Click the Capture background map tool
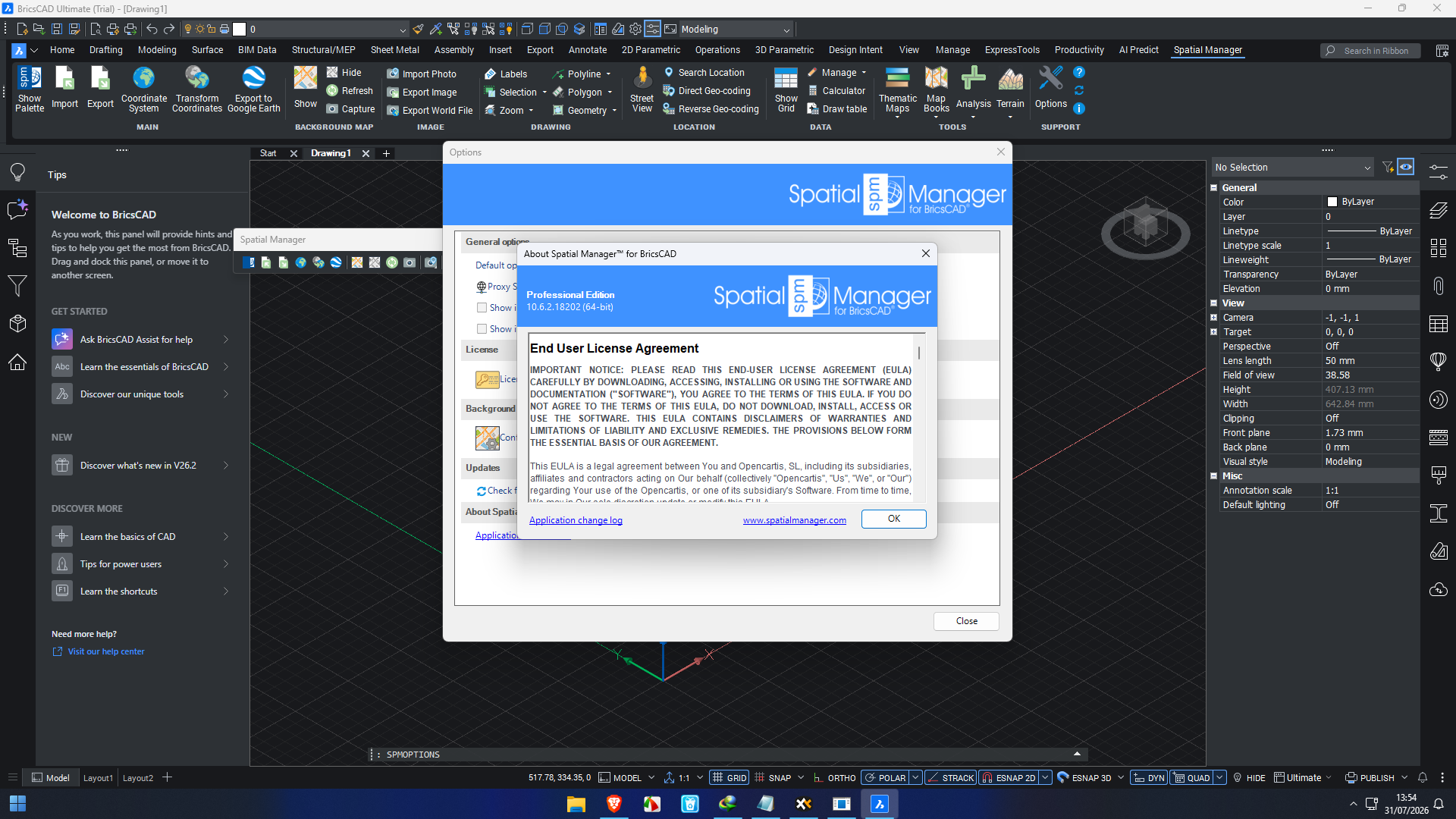 pyautogui.click(x=350, y=108)
